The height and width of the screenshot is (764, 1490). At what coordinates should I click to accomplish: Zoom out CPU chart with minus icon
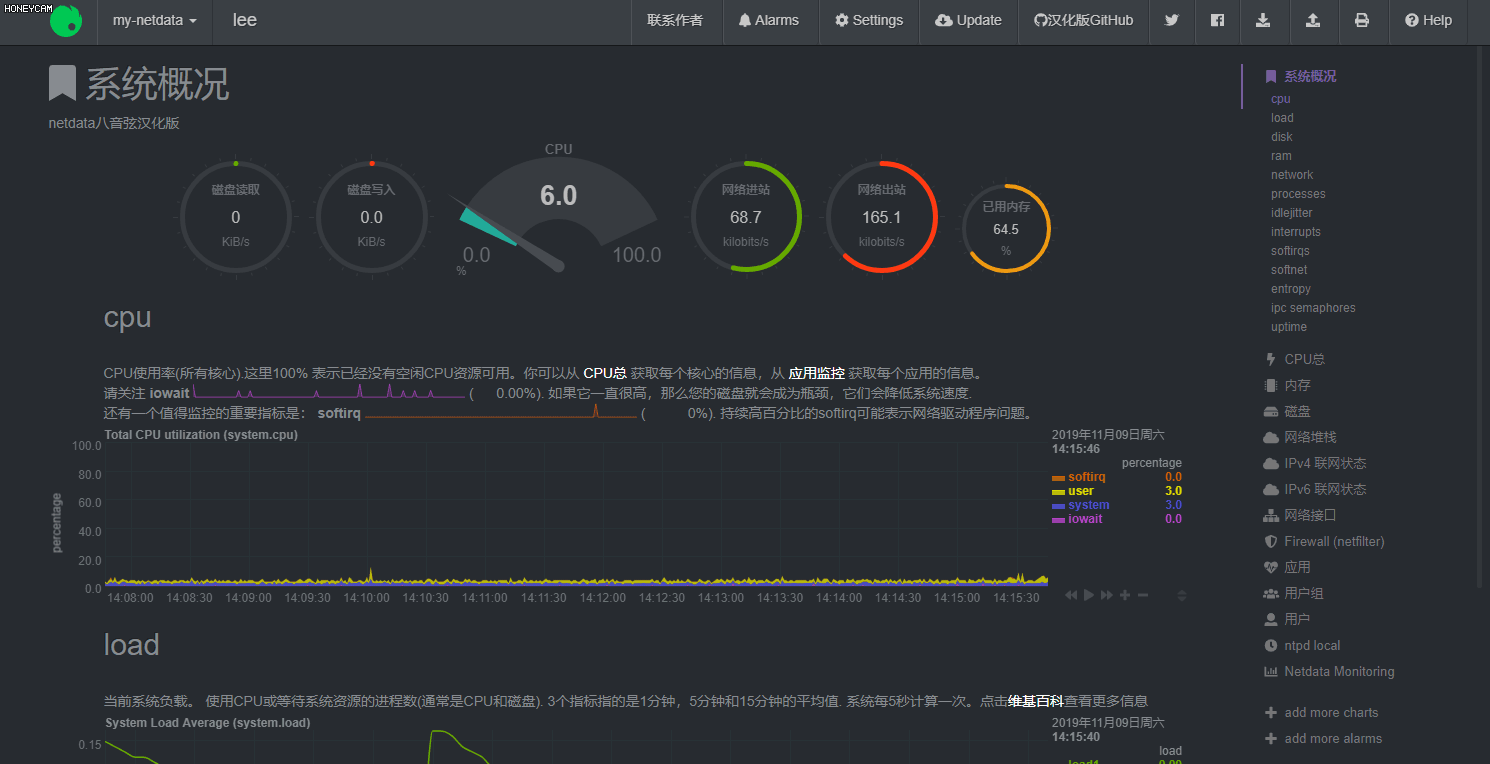point(1143,595)
